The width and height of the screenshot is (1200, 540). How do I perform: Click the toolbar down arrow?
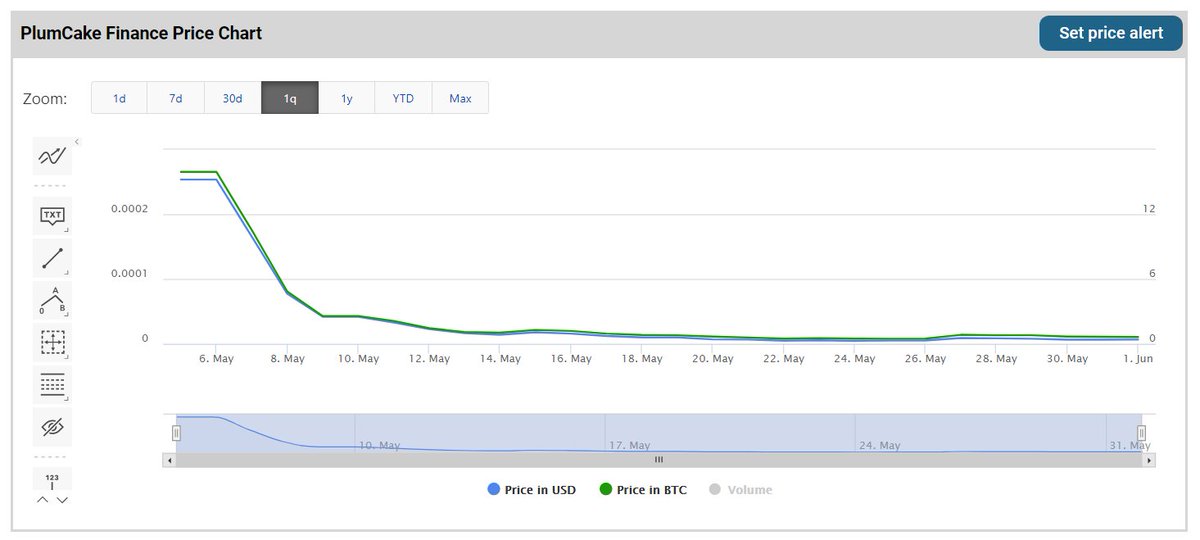click(62, 500)
